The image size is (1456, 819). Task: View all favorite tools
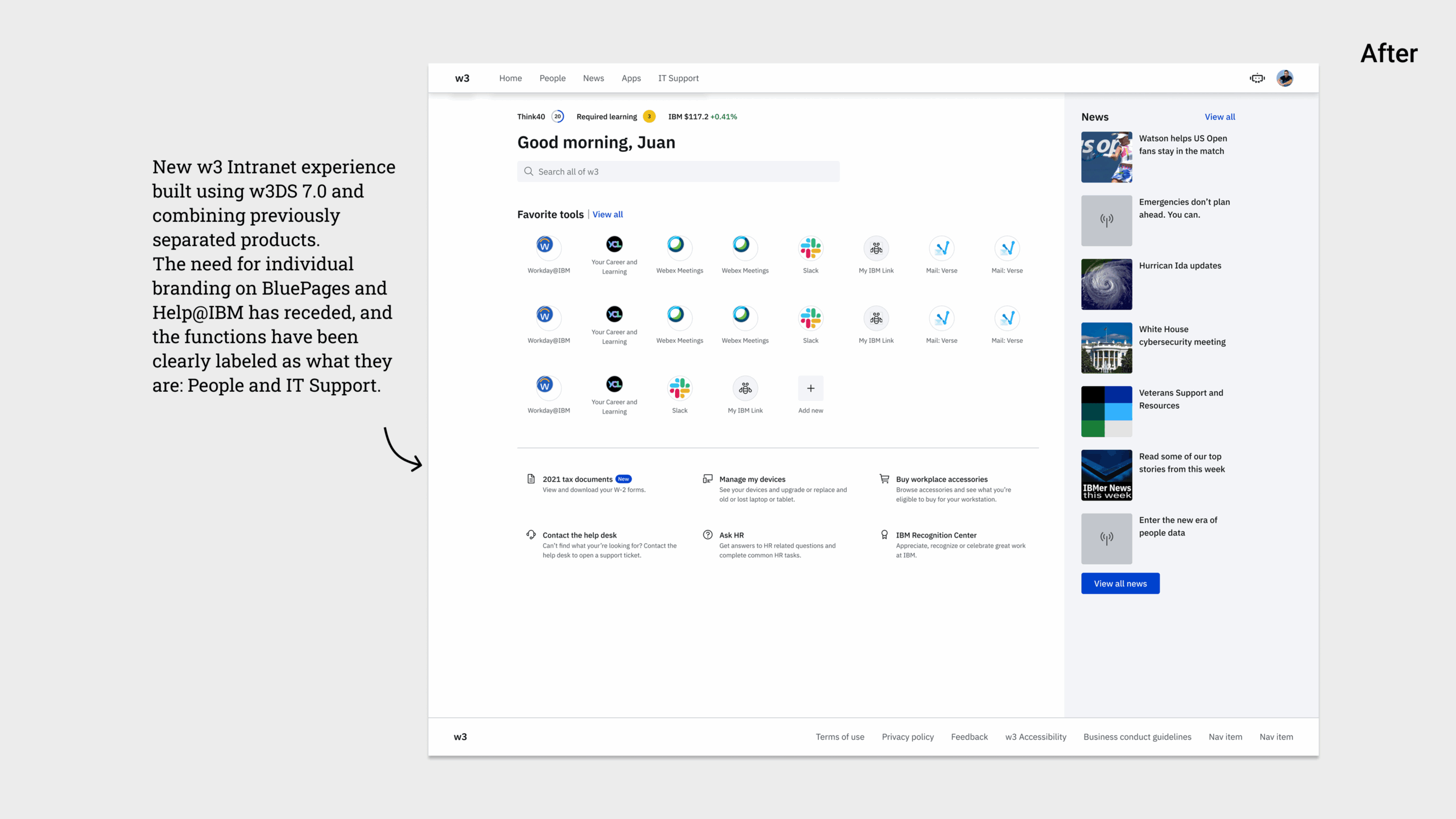coord(607,214)
